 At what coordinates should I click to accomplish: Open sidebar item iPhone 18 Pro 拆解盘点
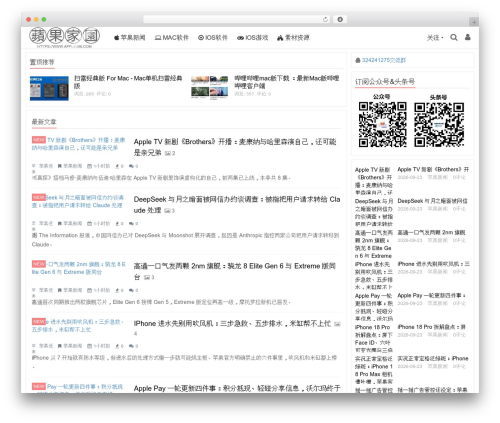pos(432,327)
